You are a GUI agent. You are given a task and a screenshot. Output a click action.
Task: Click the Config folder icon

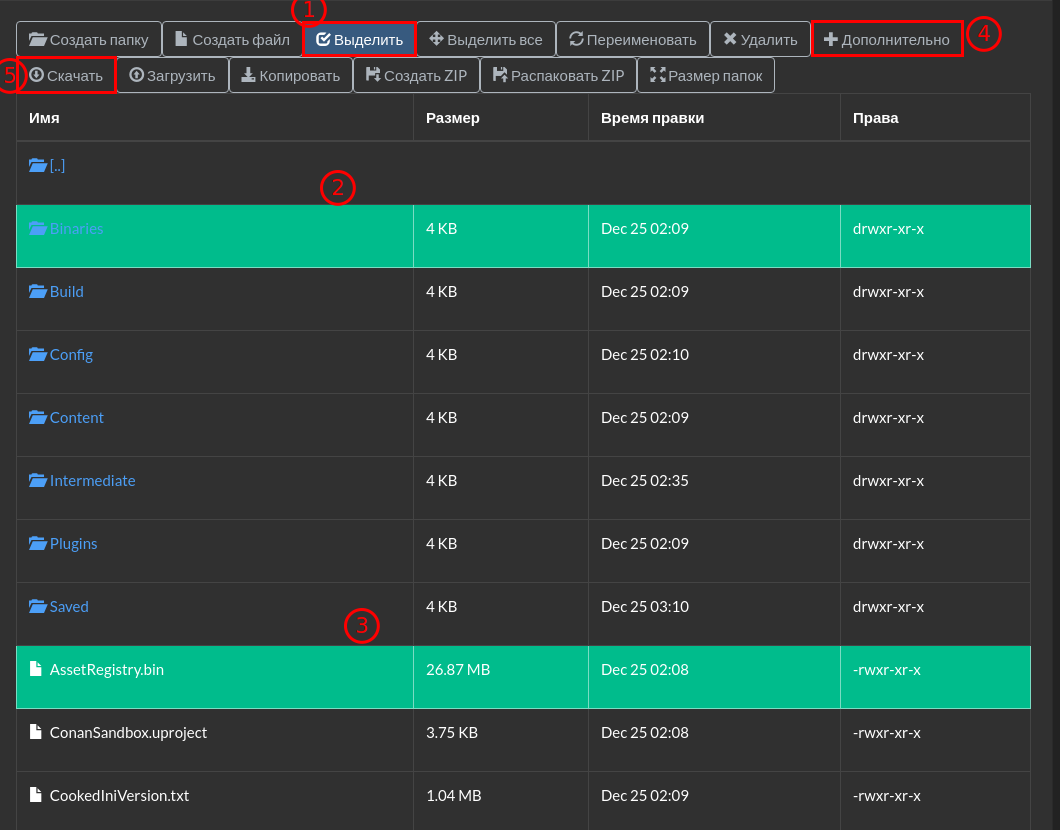pyautogui.click(x=37, y=354)
